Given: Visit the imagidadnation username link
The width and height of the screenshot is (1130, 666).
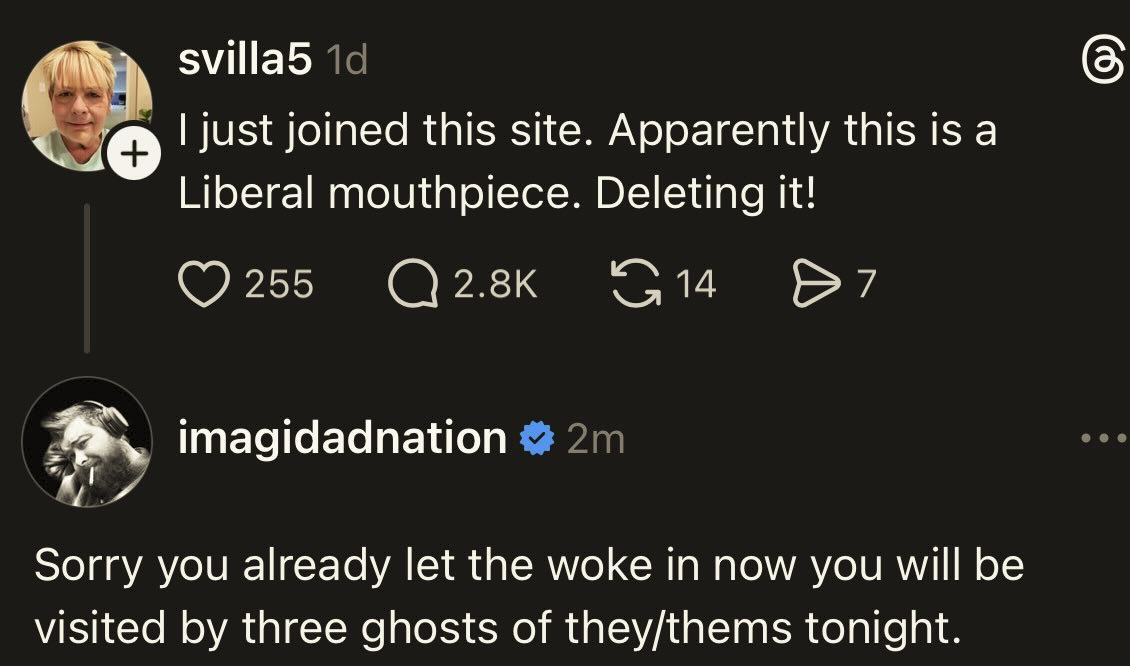Looking at the screenshot, I should [x=342, y=438].
